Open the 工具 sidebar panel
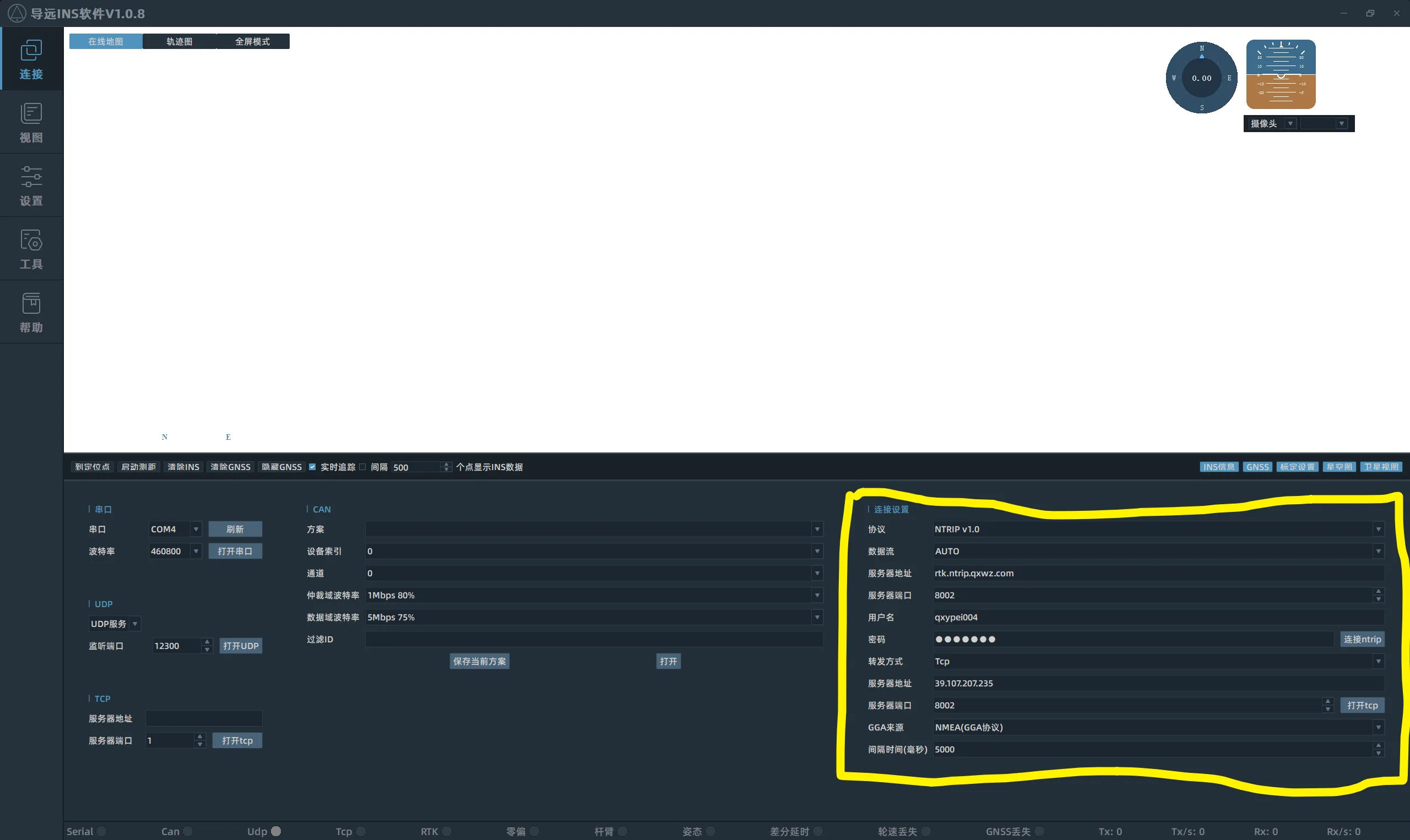This screenshot has width=1410, height=840. (x=31, y=249)
